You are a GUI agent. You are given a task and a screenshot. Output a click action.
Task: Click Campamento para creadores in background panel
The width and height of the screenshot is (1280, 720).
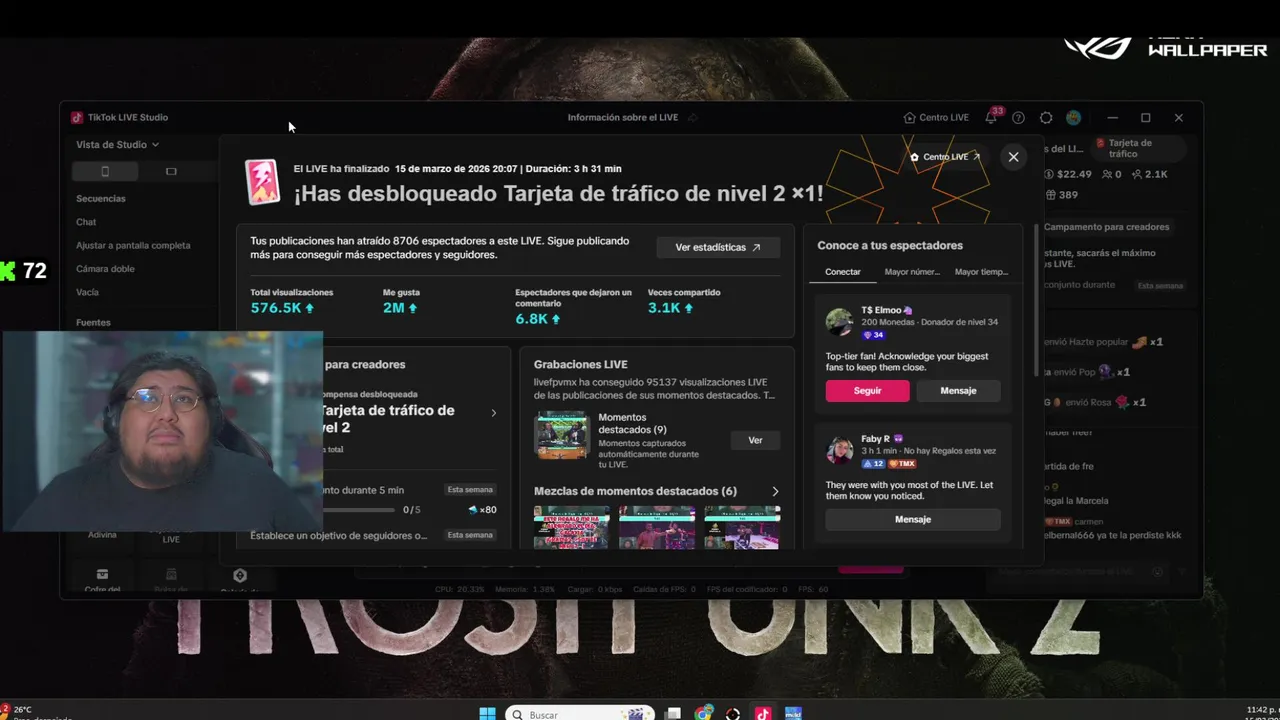(x=1106, y=227)
